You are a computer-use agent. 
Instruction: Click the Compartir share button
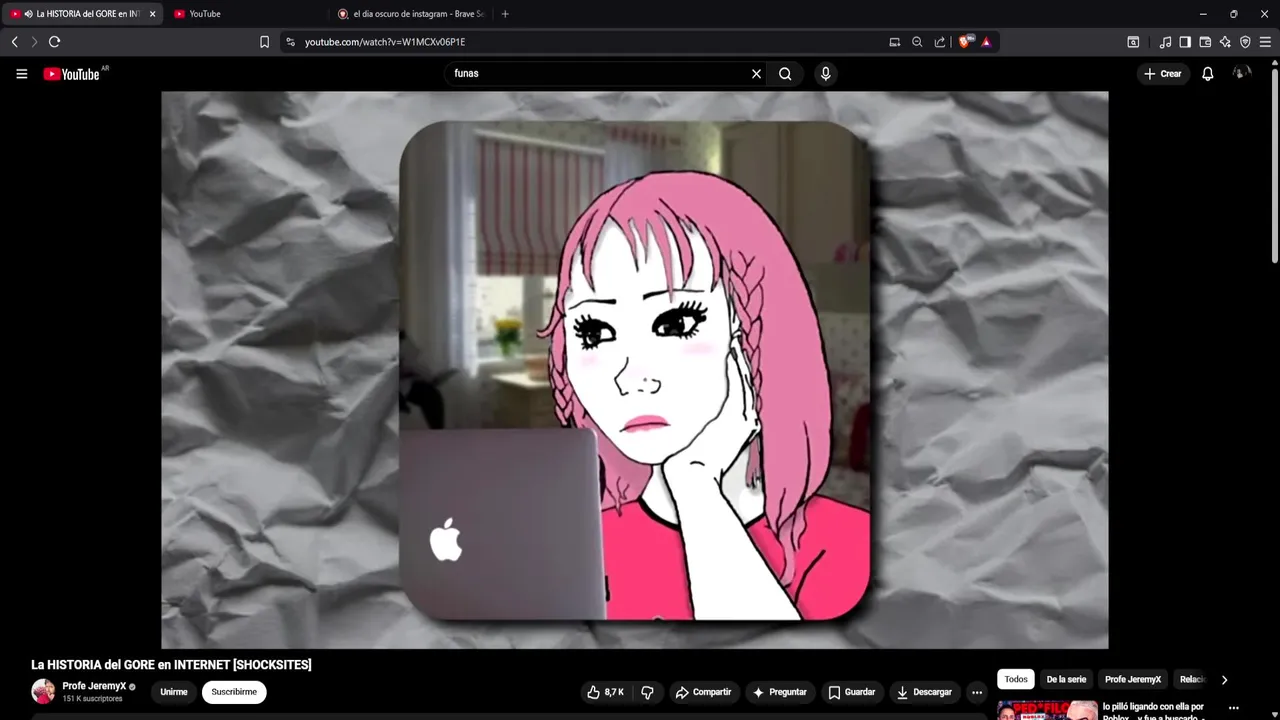[703, 692]
